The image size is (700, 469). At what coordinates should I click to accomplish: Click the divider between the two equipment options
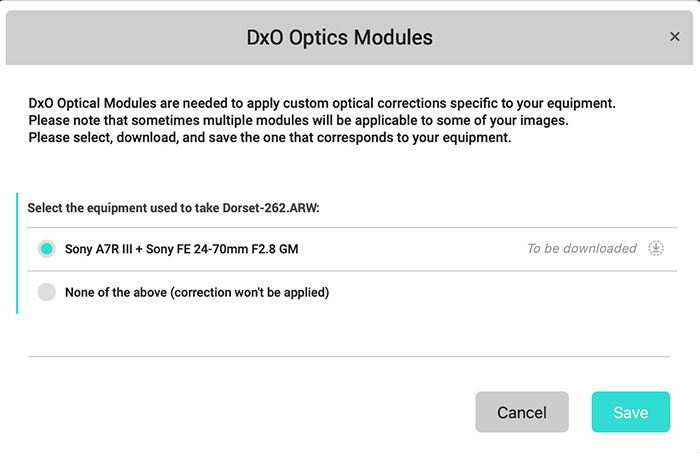tap(349, 271)
